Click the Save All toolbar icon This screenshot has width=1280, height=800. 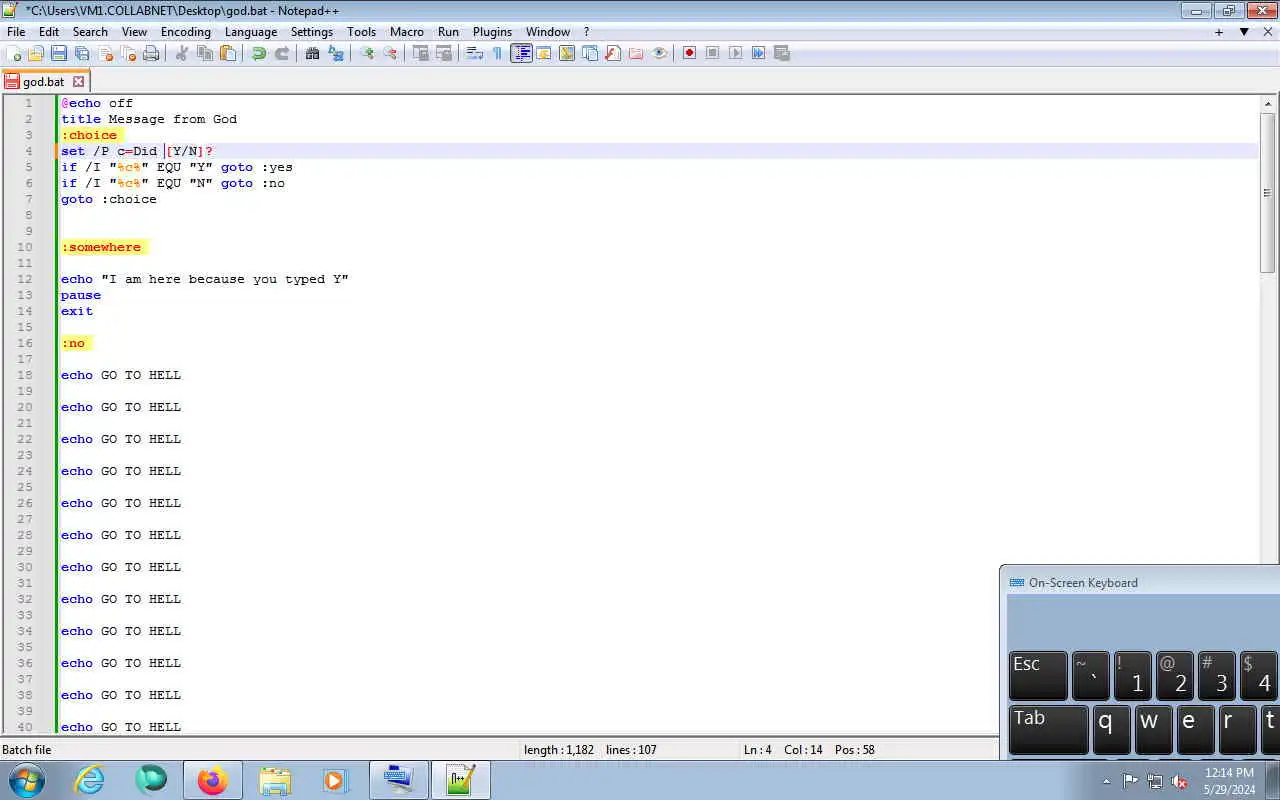[x=82, y=53]
